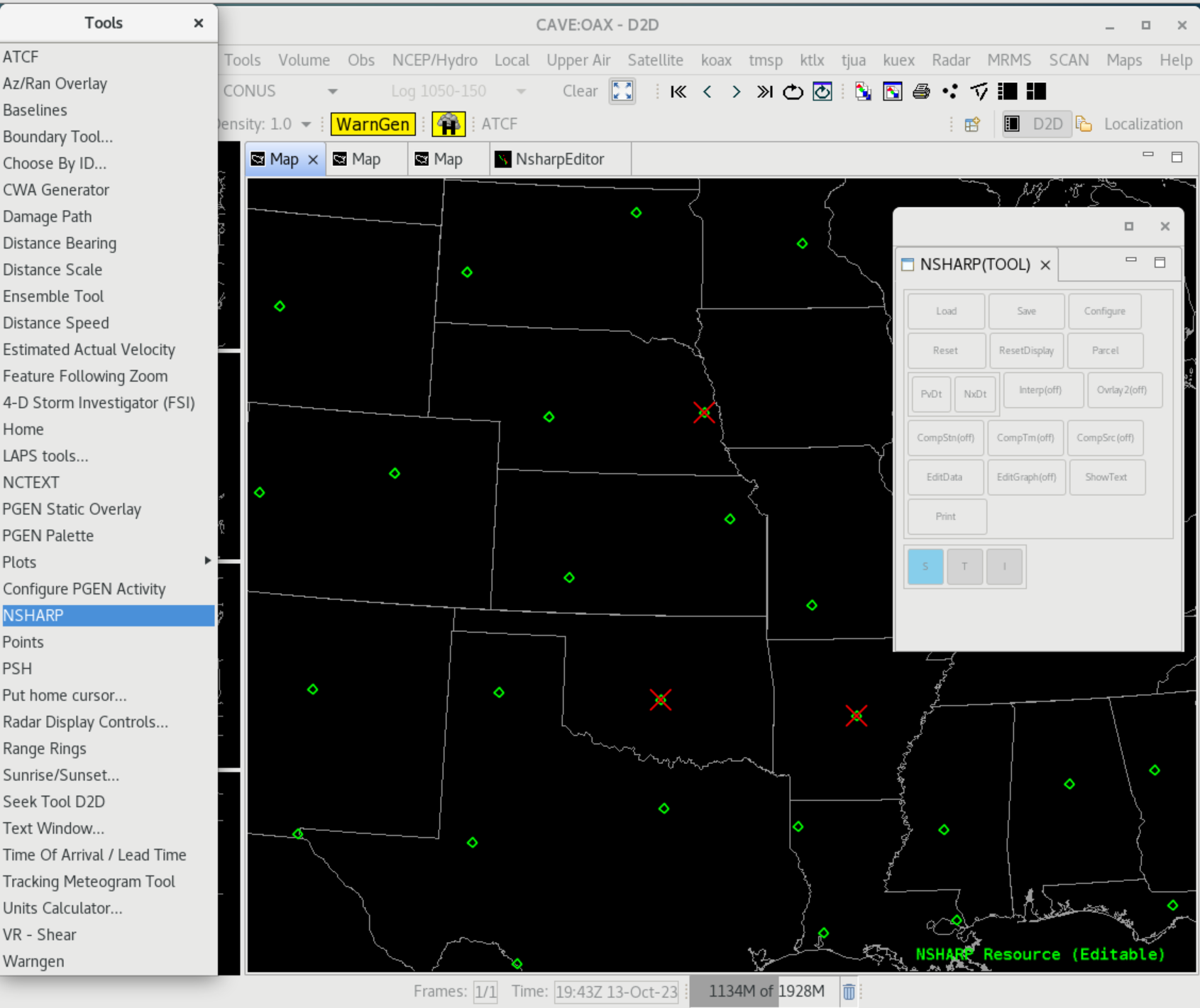Viewport: 1200px width, 1008px height.
Task: Click the open perspective icon
Action: [x=972, y=124]
